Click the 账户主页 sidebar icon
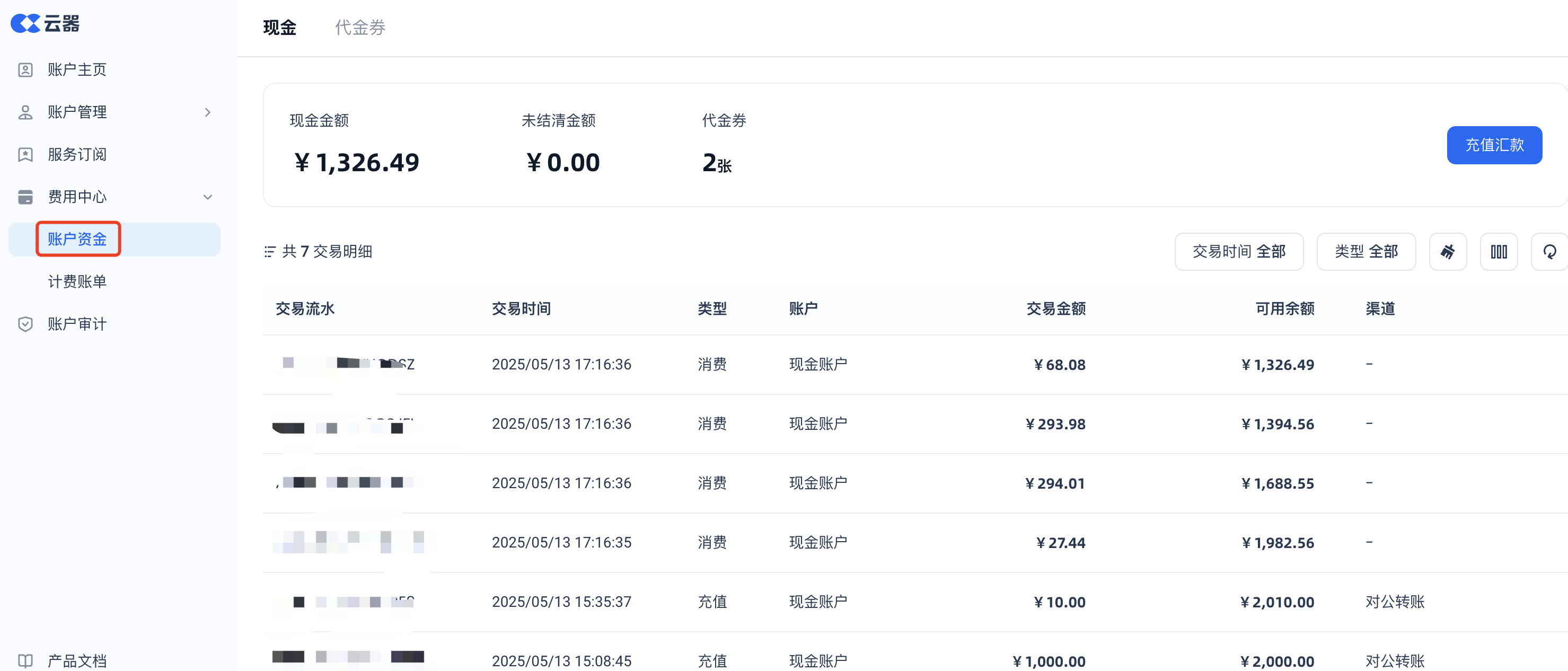The height and width of the screenshot is (671, 1568). tap(25, 70)
